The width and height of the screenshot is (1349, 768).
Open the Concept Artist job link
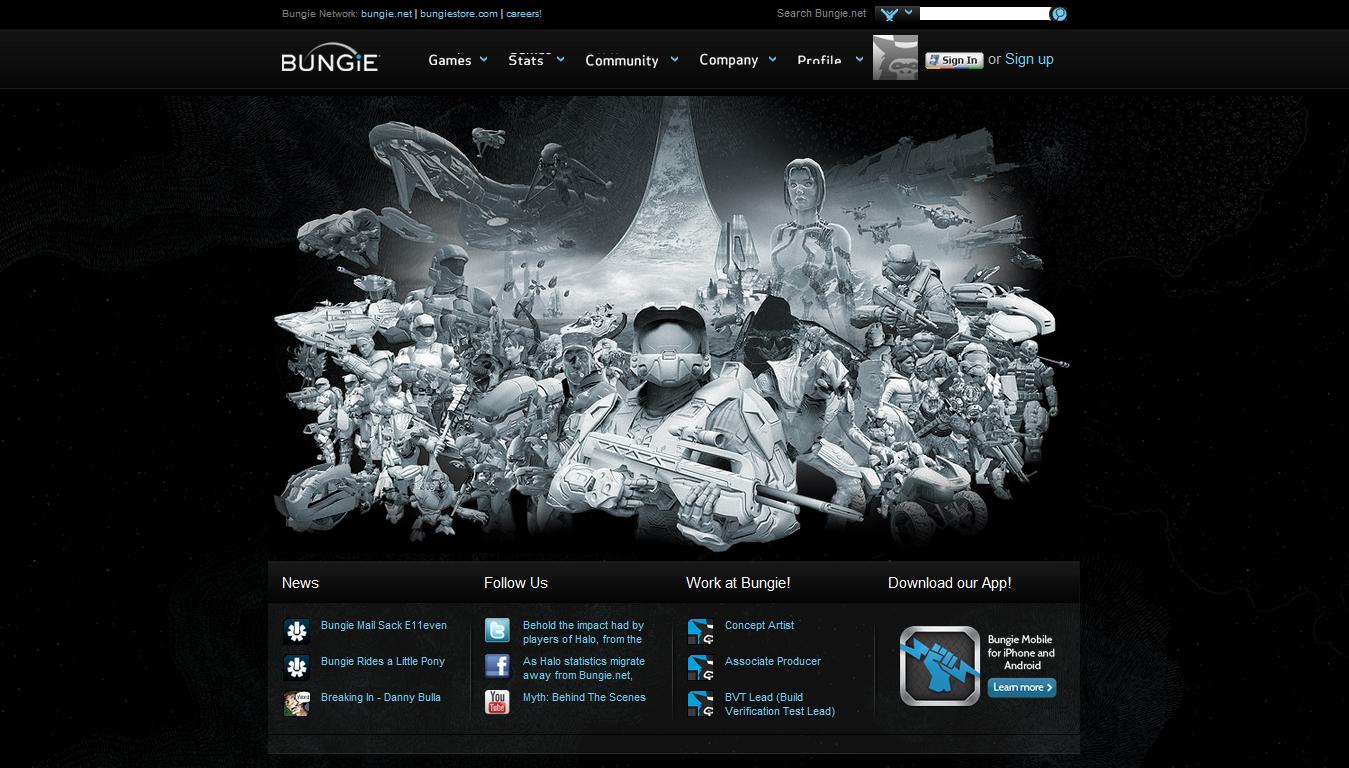pos(759,625)
